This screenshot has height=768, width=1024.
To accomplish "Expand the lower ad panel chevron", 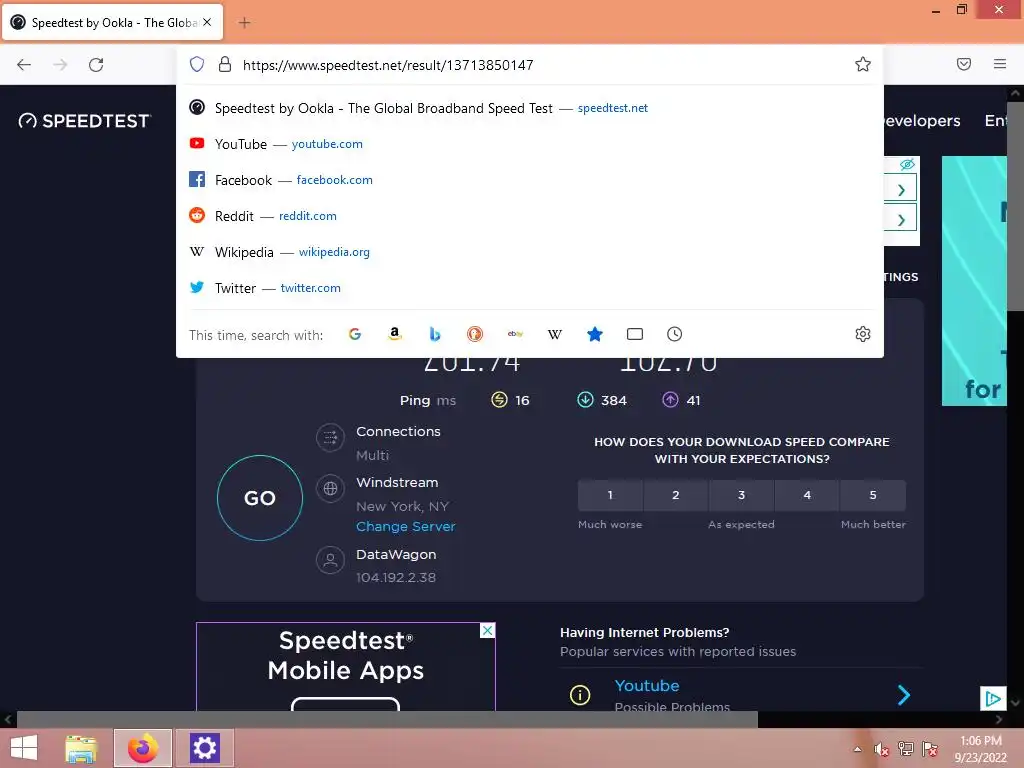I will 901,219.
